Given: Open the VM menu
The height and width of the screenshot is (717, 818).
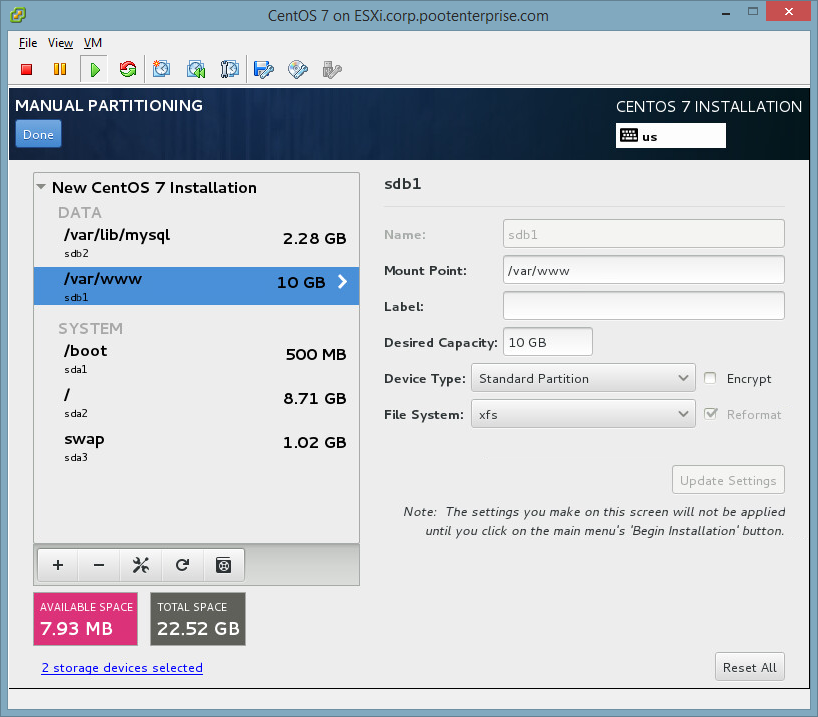Looking at the screenshot, I should tap(93, 43).
